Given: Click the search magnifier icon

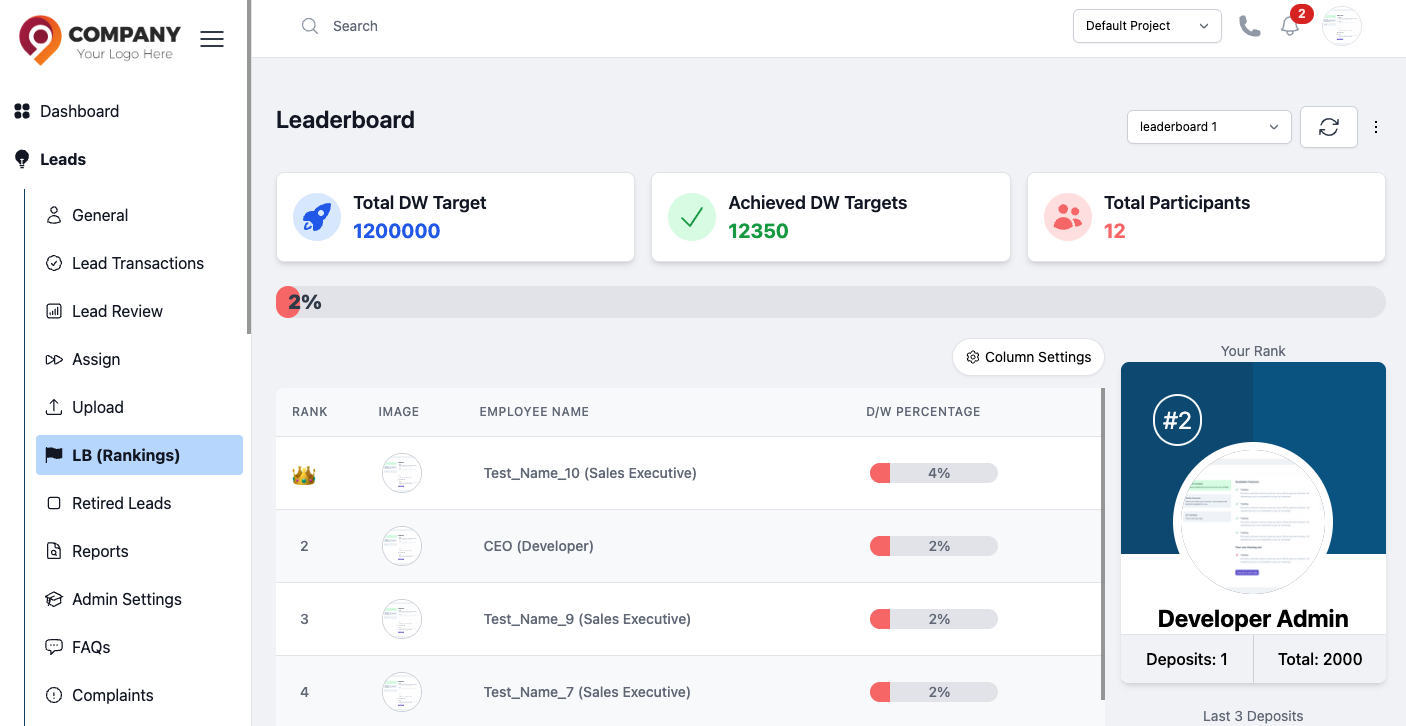Looking at the screenshot, I should [x=310, y=26].
